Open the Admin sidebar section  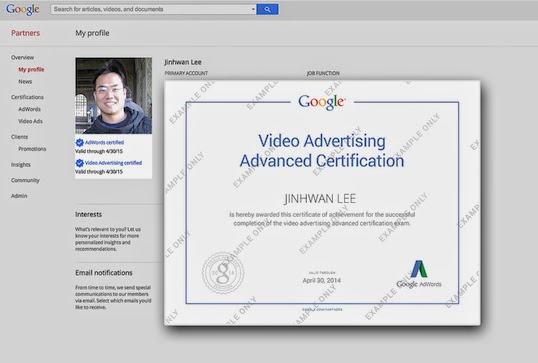(x=19, y=196)
